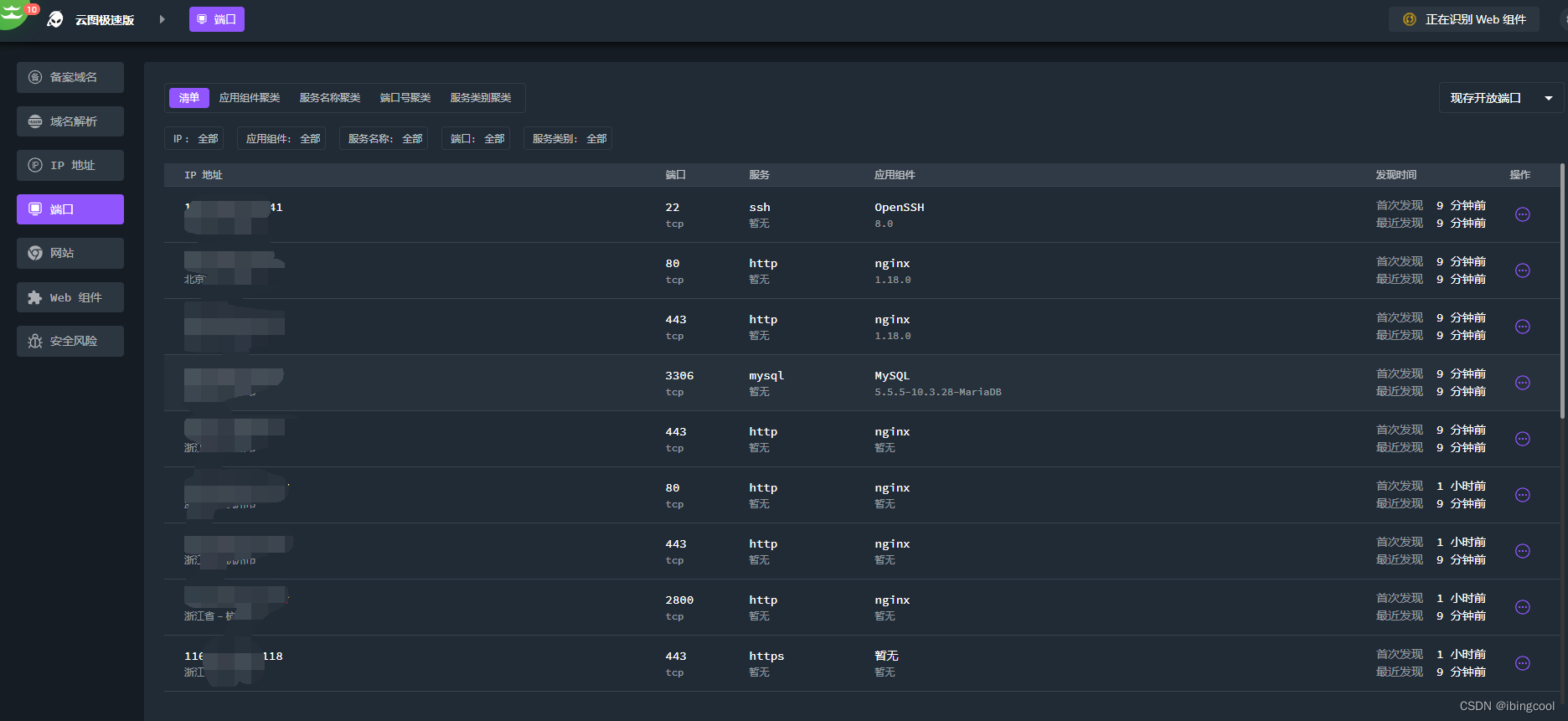
Task: Open the 备案域名 sidebar section
Action: [x=70, y=77]
